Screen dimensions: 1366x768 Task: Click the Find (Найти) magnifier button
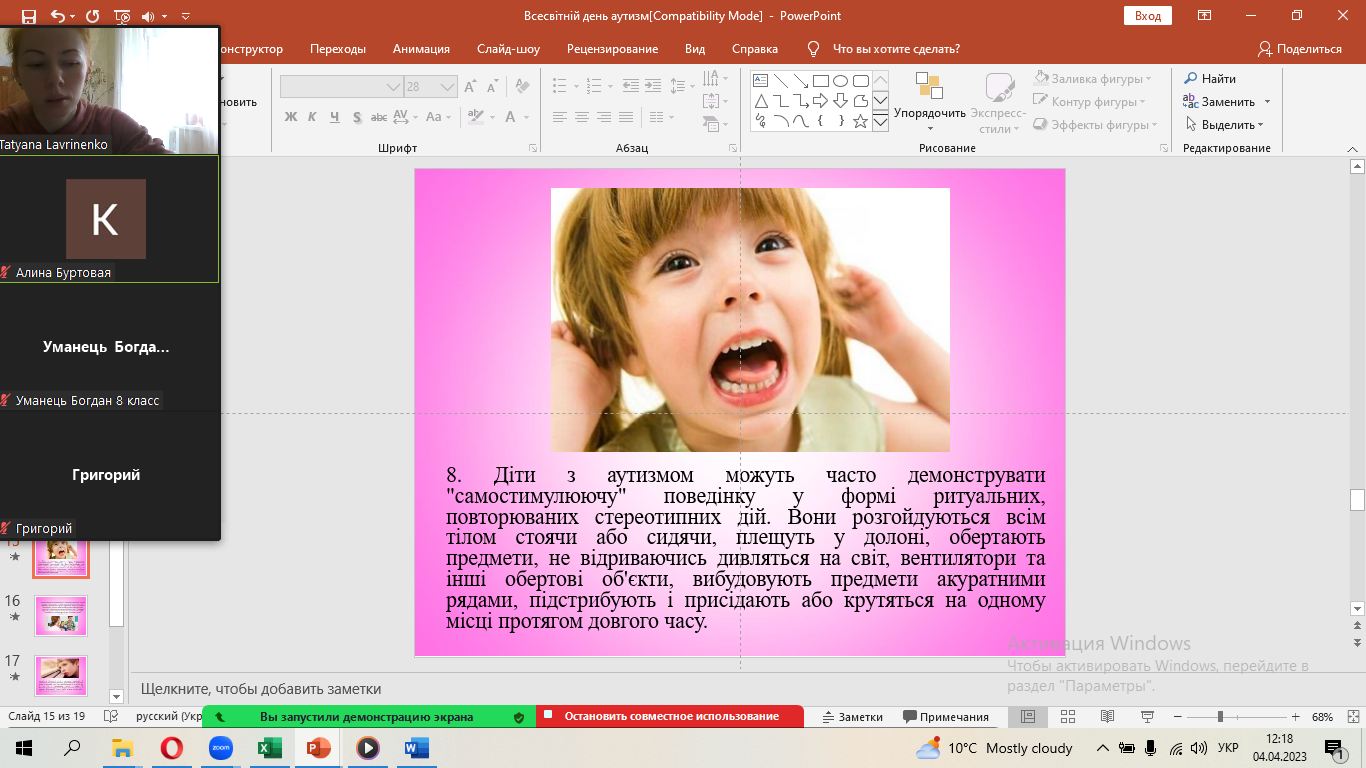pyautogui.click(x=1210, y=78)
